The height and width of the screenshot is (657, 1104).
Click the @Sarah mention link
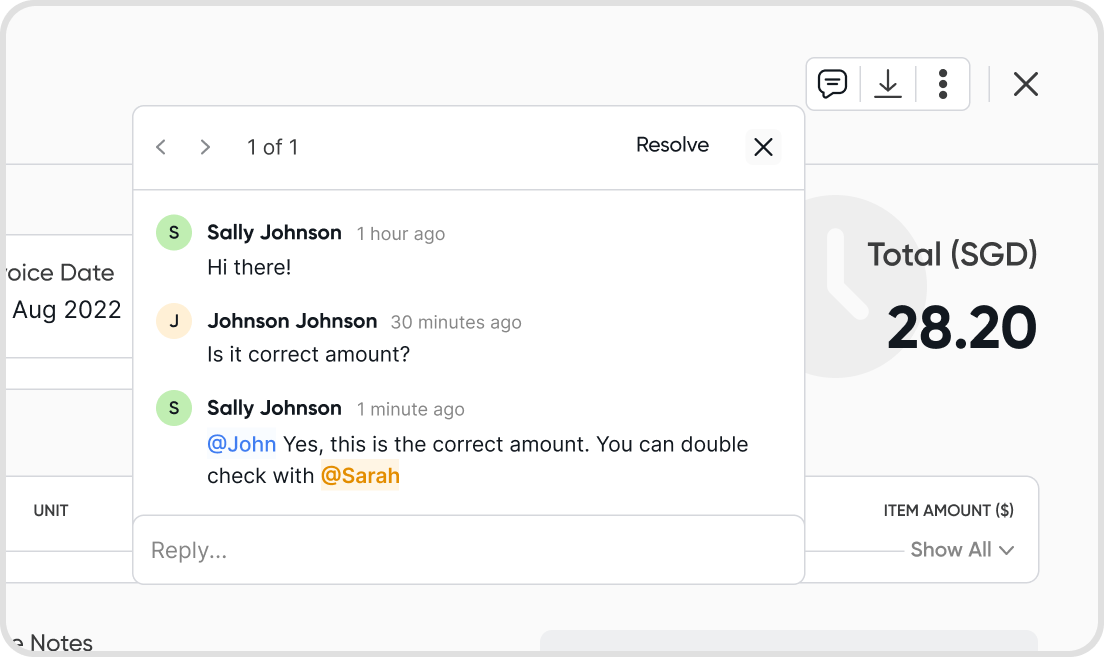(360, 476)
